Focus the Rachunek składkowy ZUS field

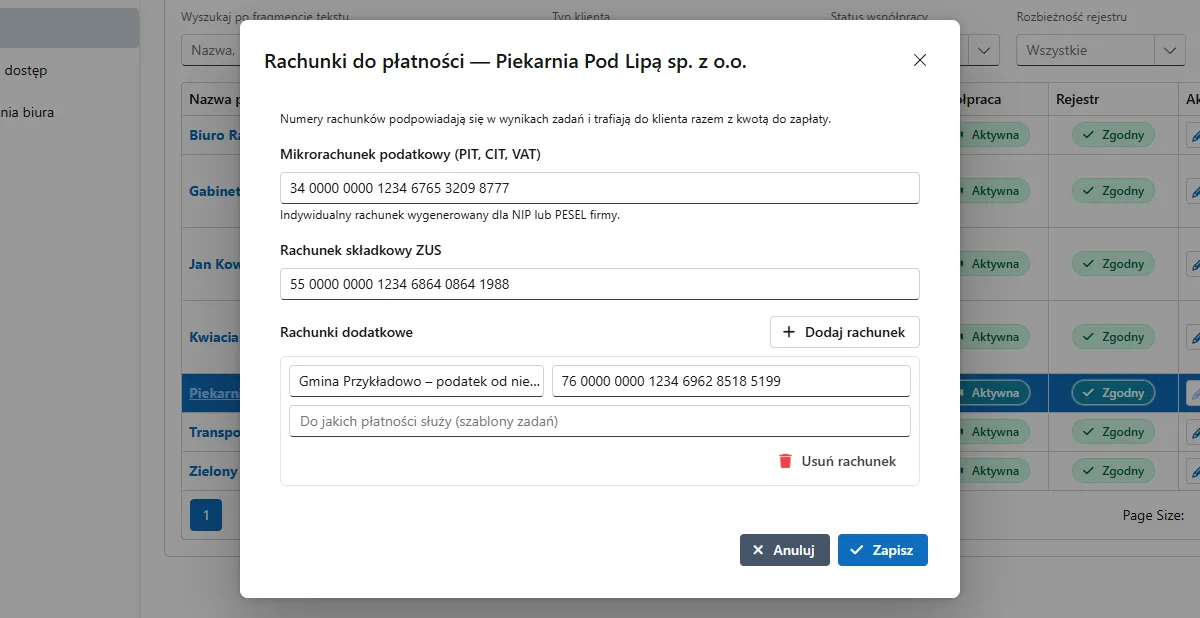pos(600,284)
